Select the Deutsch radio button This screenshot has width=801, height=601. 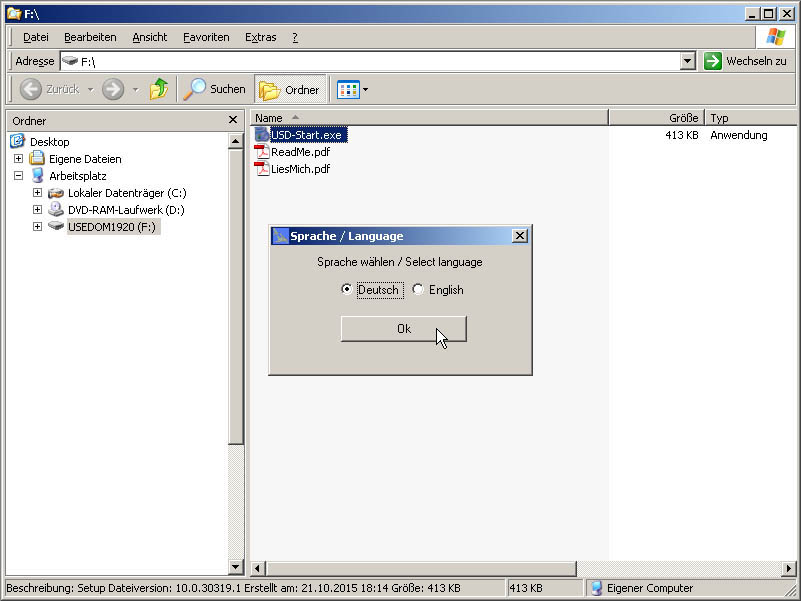(x=347, y=290)
